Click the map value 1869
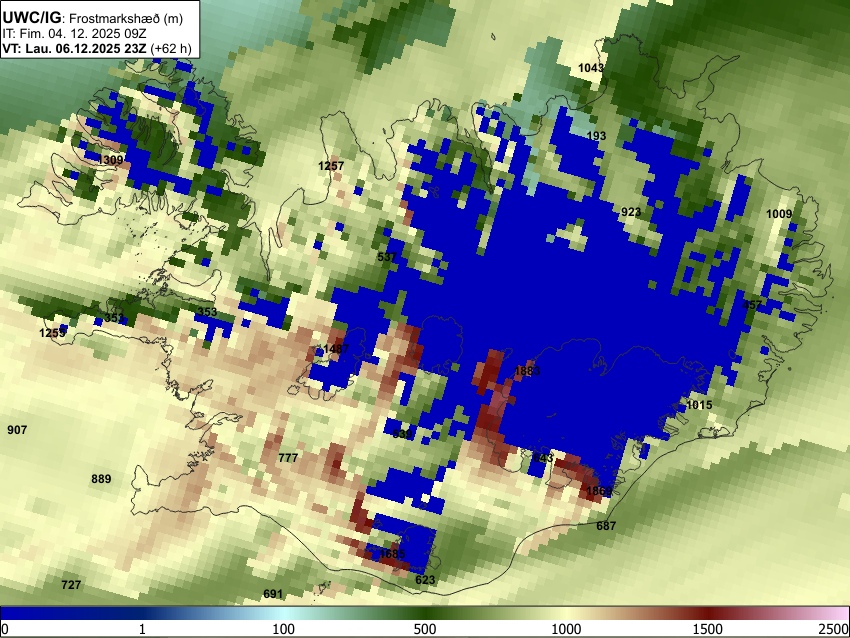The width and height of the screenshot is (850, 638). pyautogui.click(x=600, y=491)
